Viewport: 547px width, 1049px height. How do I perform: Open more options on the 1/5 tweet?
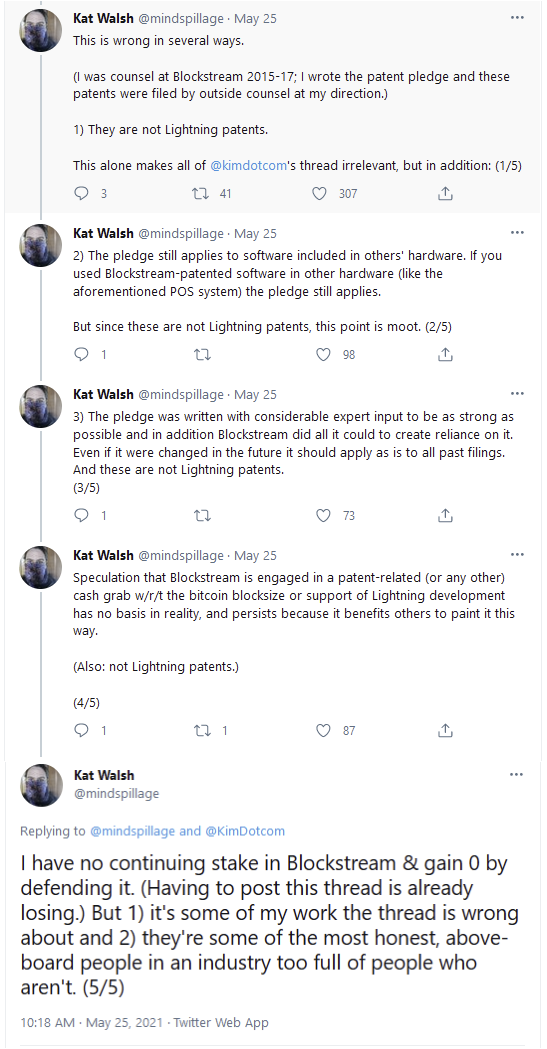(517, 18)
